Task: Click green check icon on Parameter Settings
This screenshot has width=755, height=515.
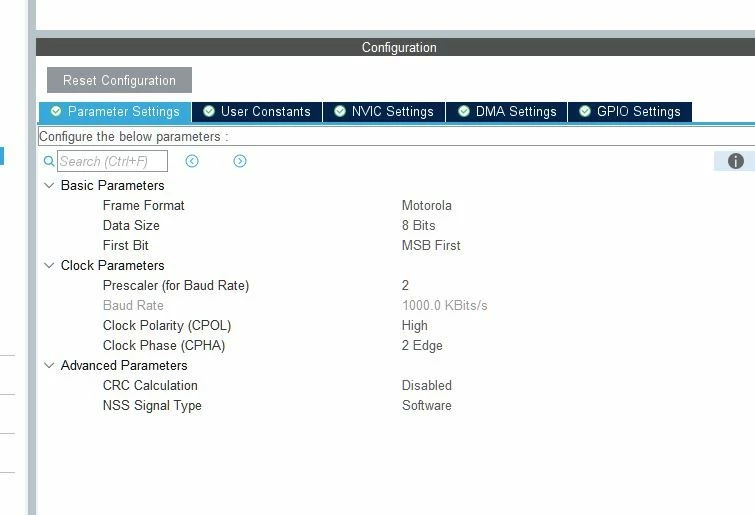Action: coord(56,111)
